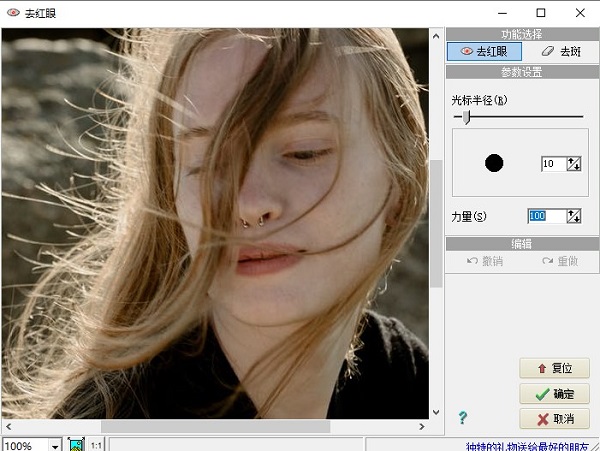
Task: Click the red-eye app icon in title bar
Action: tap(13, 13)
